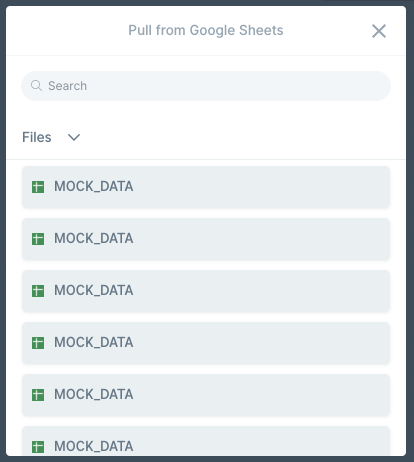The height and width of the screenshot is (462, 414).
Task: Expand the Files dropdown chevron
Action: [74, 137]
